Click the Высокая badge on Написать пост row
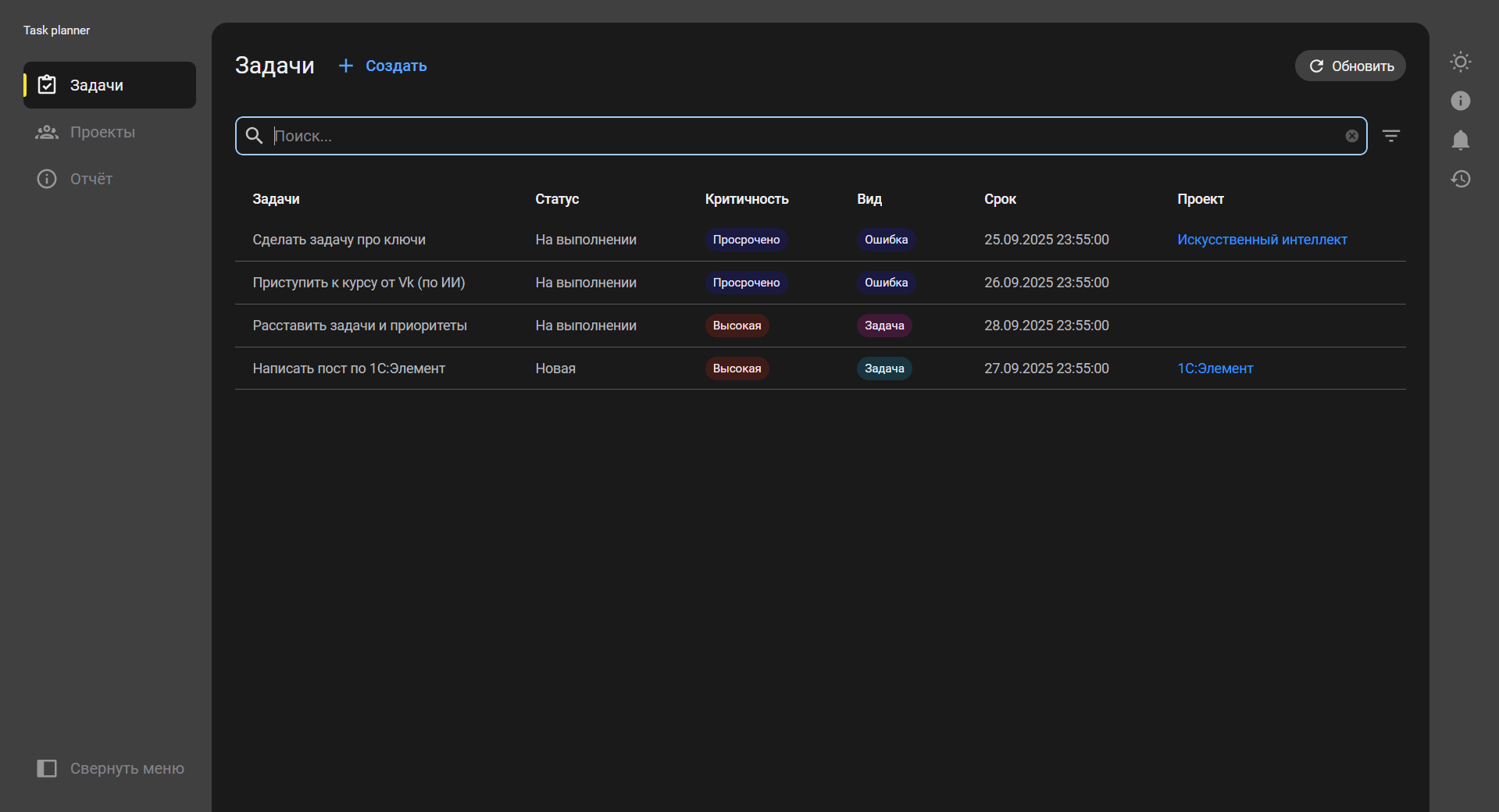Screen dimensions: 1499x812 (x=736, y=369)
